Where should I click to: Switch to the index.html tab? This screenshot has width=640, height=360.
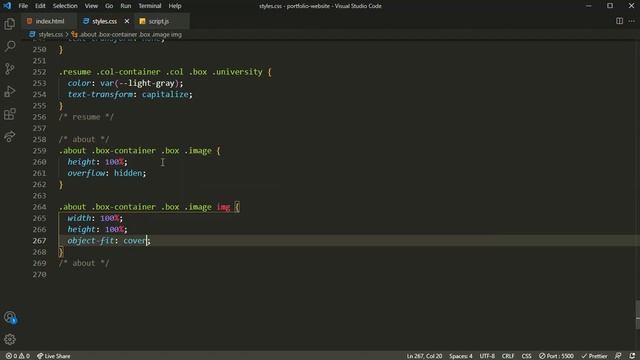coord(49,21)
